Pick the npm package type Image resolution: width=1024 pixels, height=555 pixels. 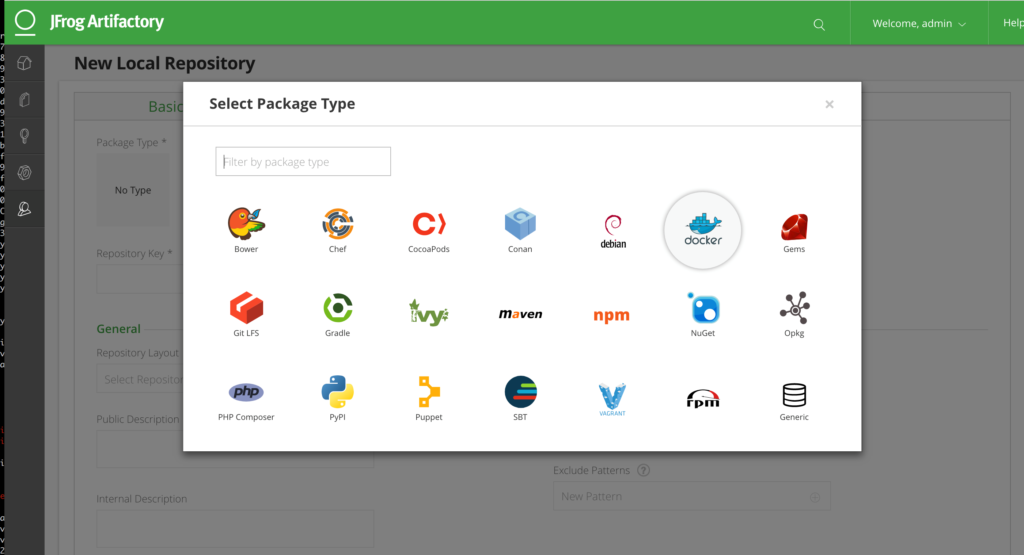[x=611, y=315]
